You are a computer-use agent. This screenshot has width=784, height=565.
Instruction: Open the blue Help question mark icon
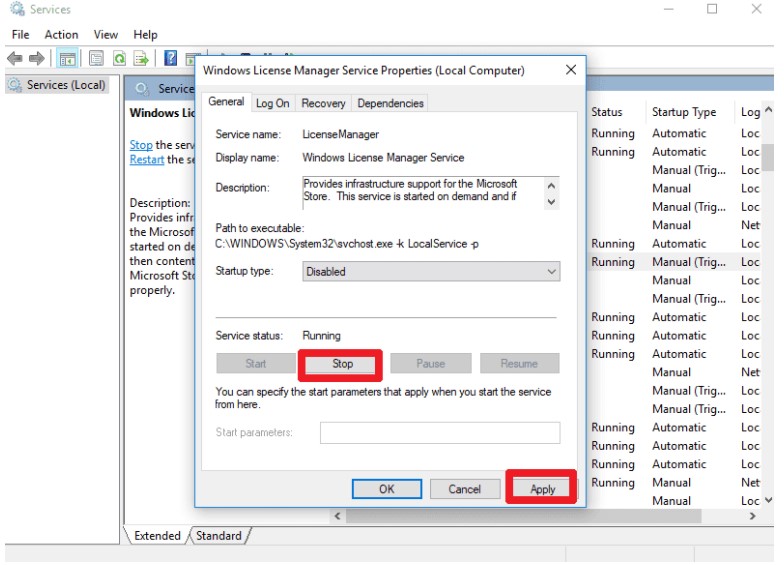170,58
